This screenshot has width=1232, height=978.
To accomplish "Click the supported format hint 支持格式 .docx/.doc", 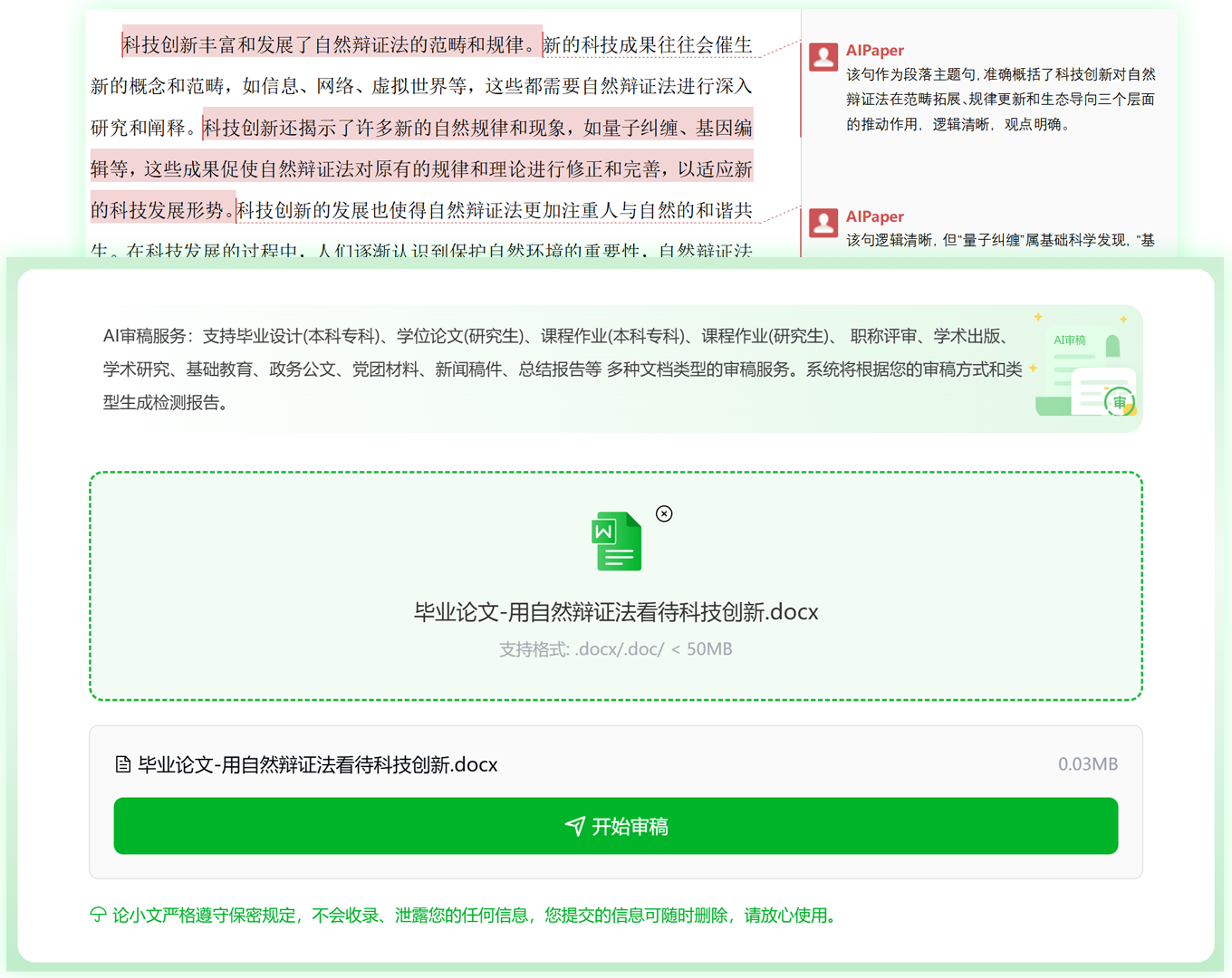I will click(616, 649).
